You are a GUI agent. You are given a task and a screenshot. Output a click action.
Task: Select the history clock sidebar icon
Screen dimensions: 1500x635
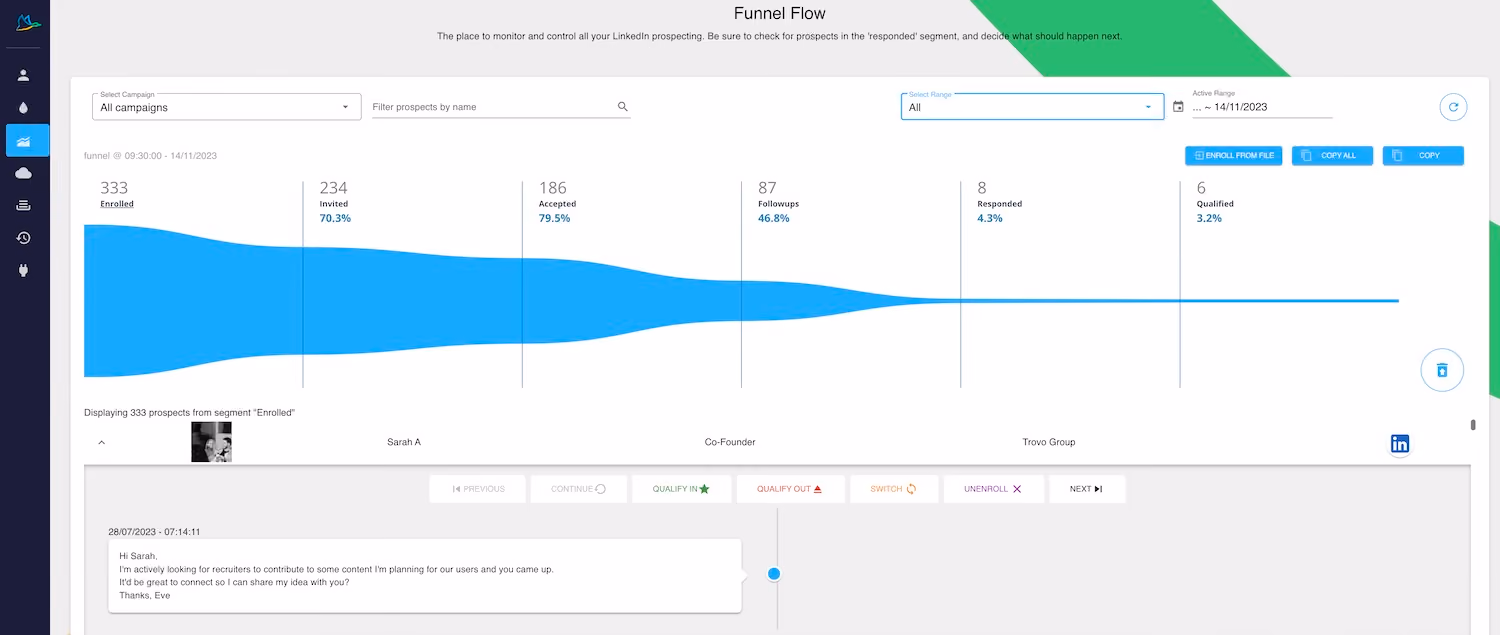[24, 238]
